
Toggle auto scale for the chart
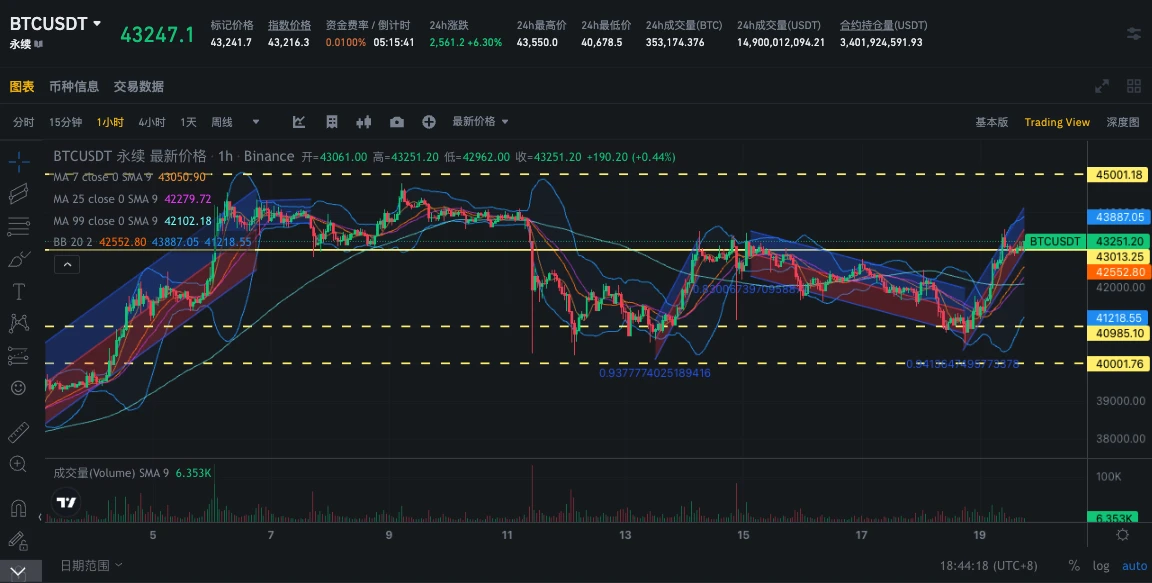pos(1134,565)
